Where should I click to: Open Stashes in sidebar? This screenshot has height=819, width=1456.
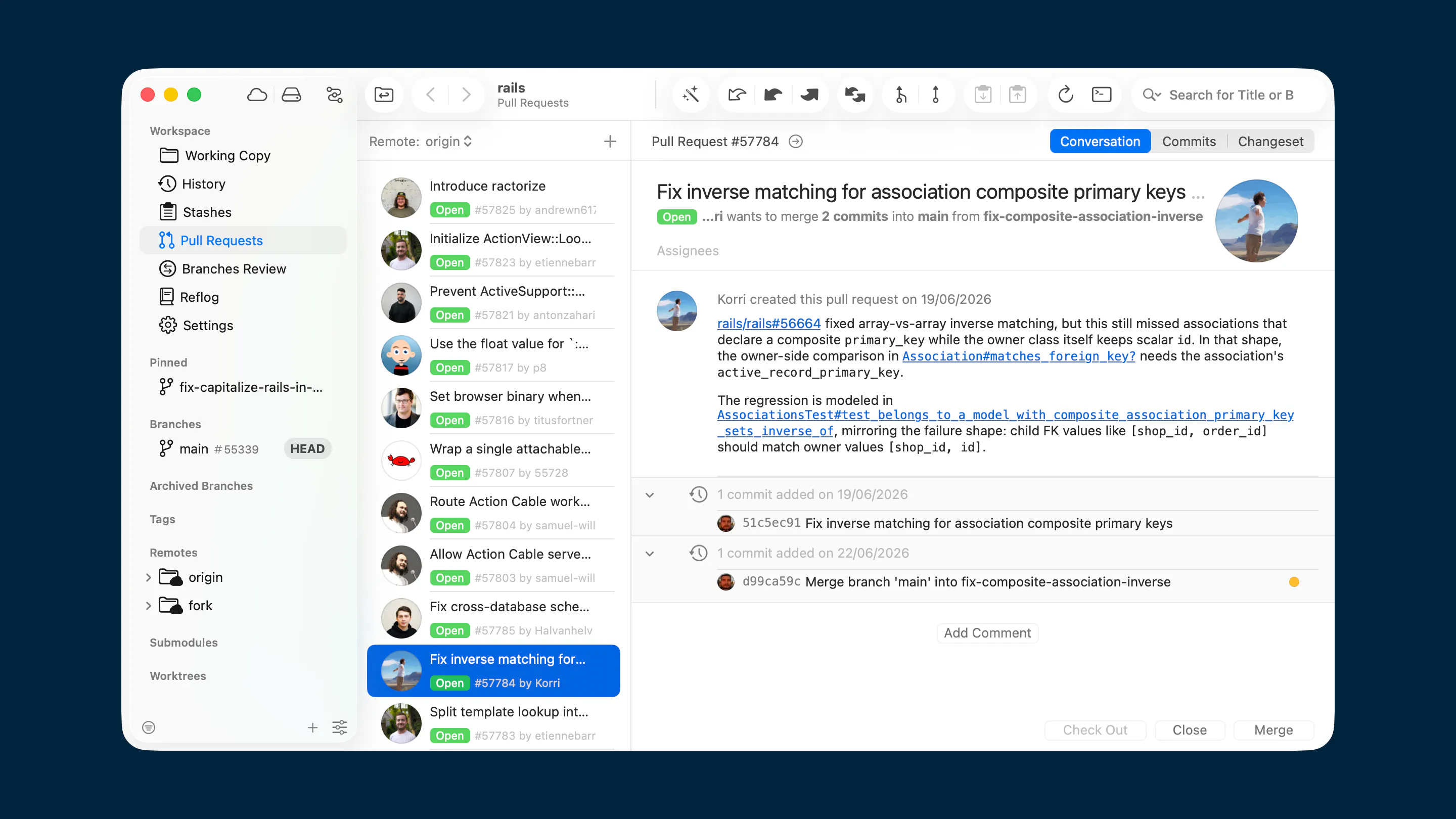pos(243,212)
